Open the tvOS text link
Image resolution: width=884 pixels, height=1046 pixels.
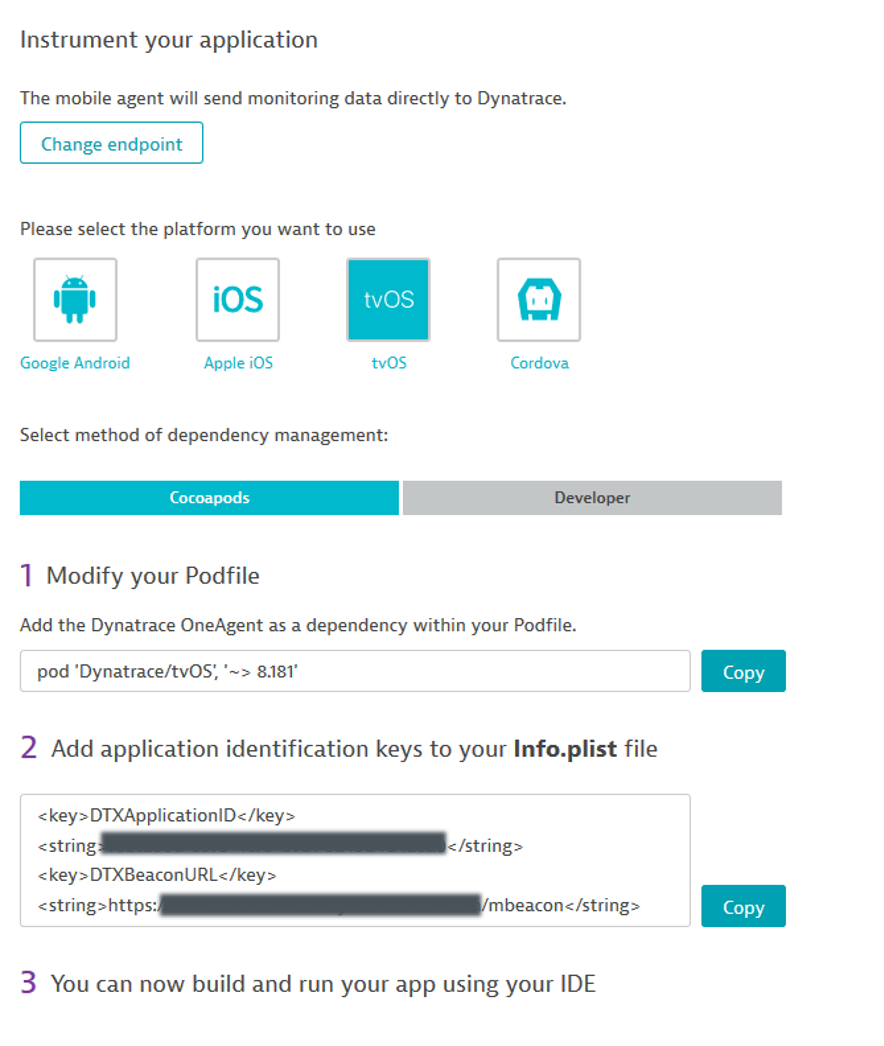[389, 363]
